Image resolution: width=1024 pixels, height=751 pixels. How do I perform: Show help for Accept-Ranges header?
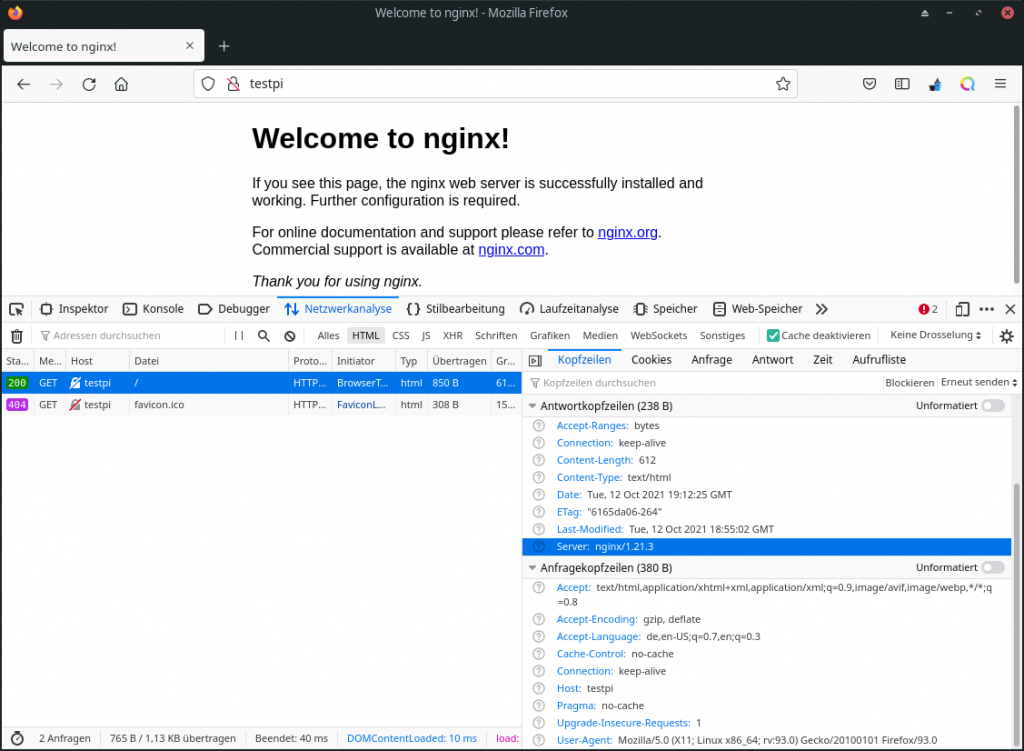click(539, 426)
